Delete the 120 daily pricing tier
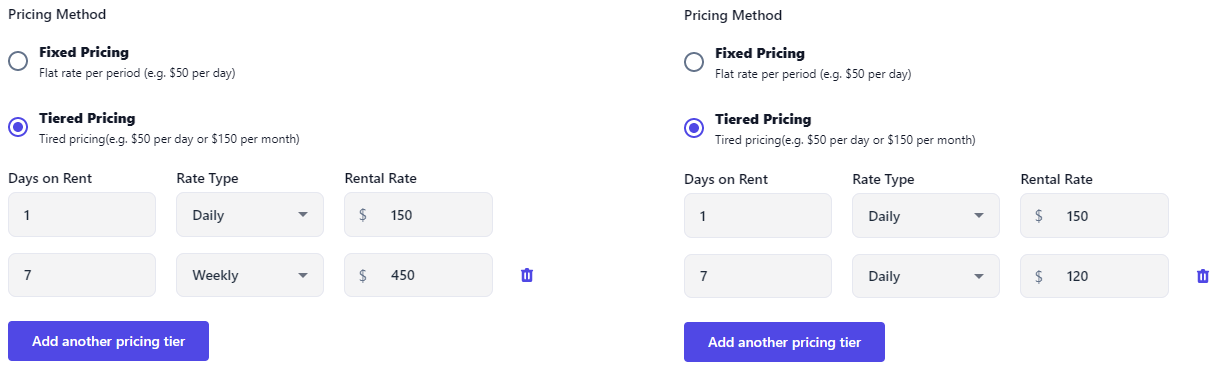1219x375 pixels. coord(1203,276)
